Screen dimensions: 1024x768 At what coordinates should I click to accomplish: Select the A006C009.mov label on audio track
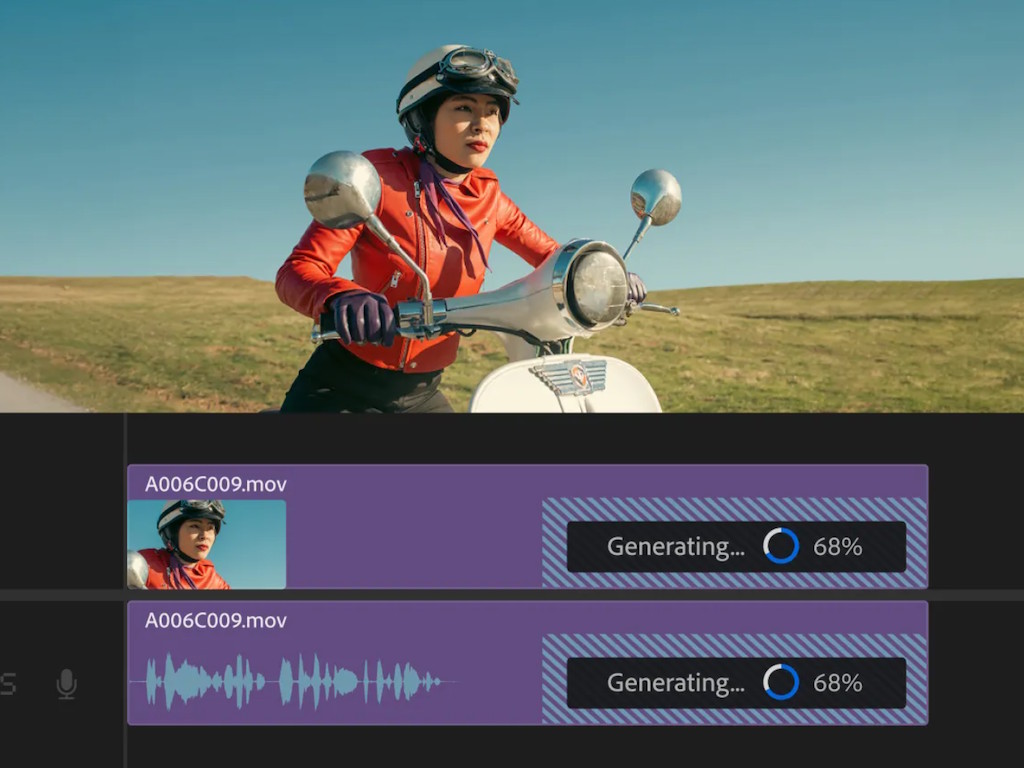click(x=216, y=621)
